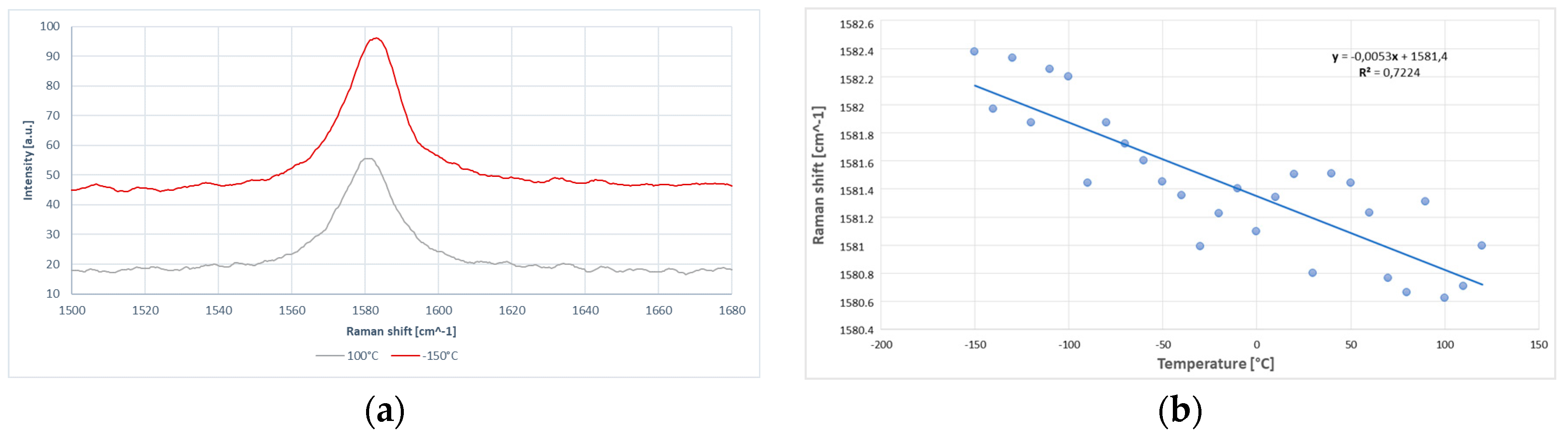Select the "(b)" caption label
1568x437 pixels.
(x=1180, y=411)
